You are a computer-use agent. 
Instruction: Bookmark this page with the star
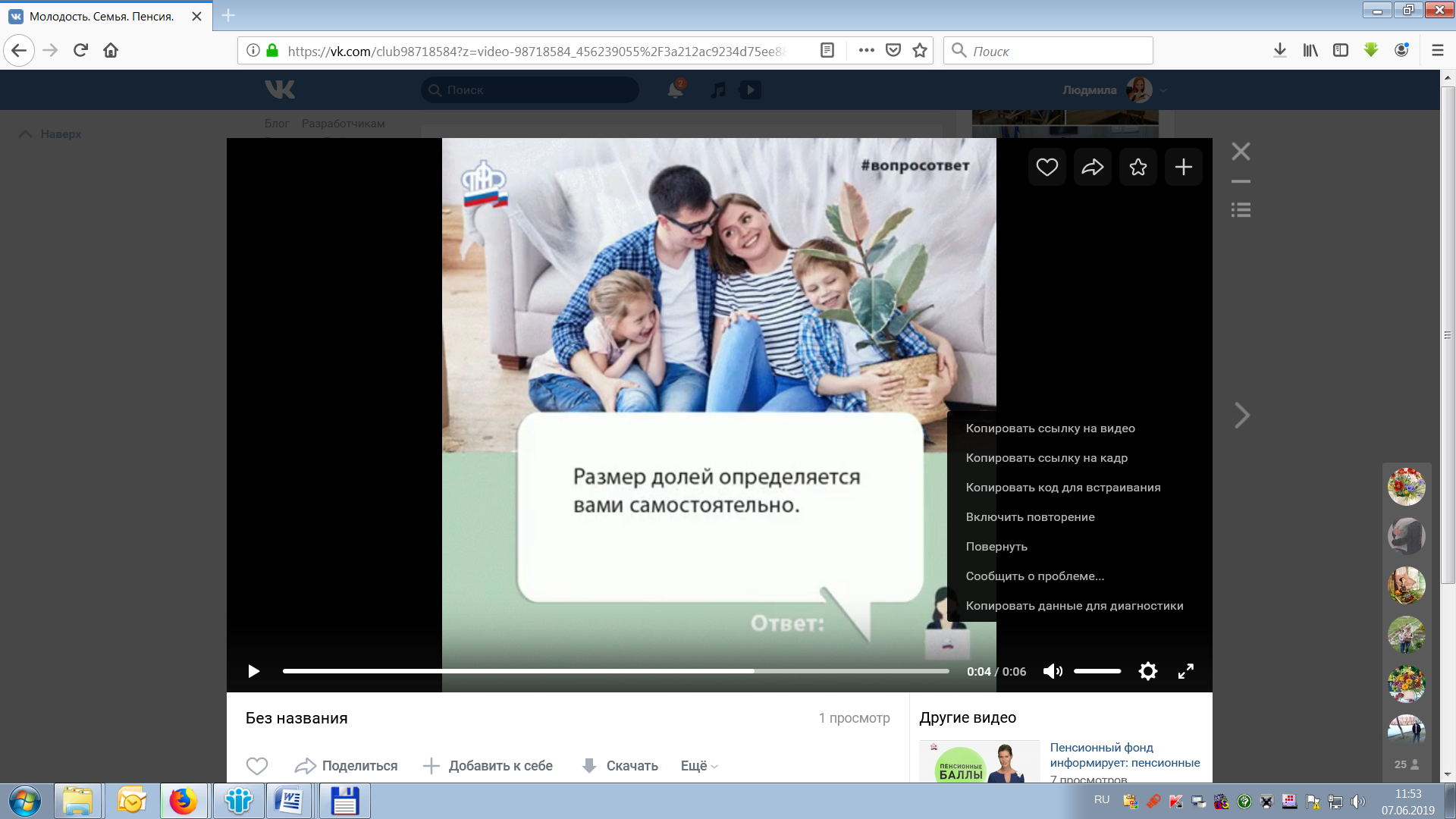click(x=920, y=51)
